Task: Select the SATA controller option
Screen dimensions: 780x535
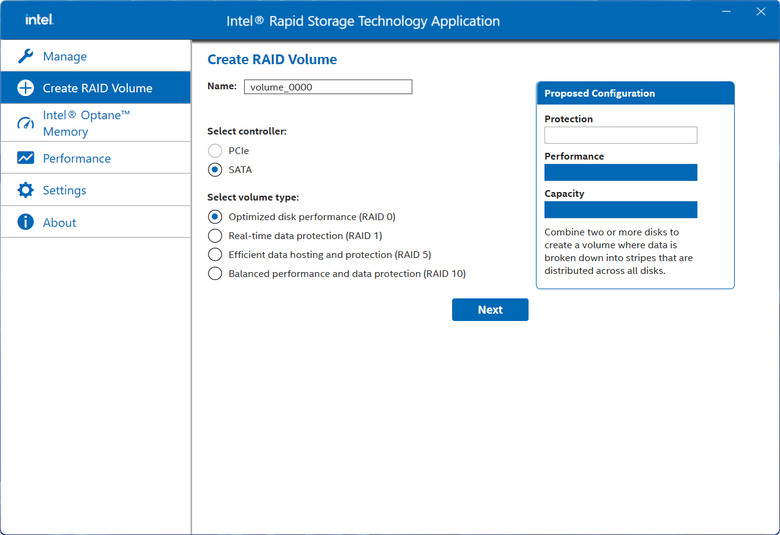Action: tap(215, 170)
